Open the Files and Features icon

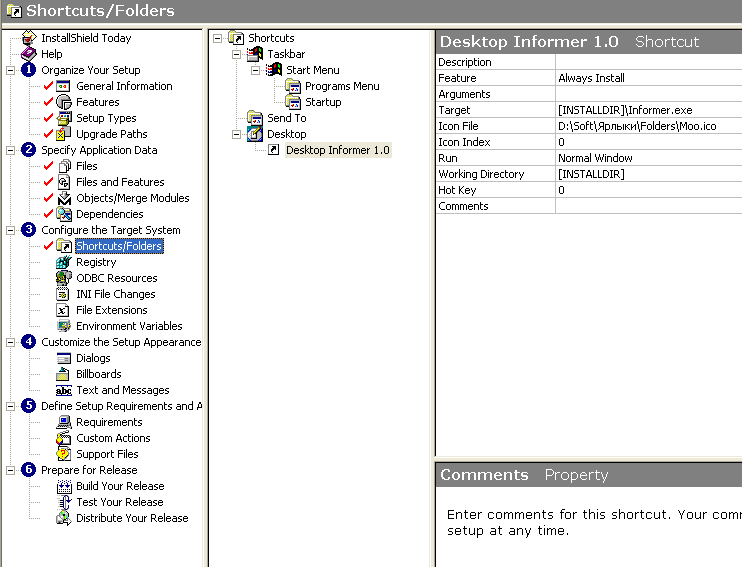tap(63, 182)
